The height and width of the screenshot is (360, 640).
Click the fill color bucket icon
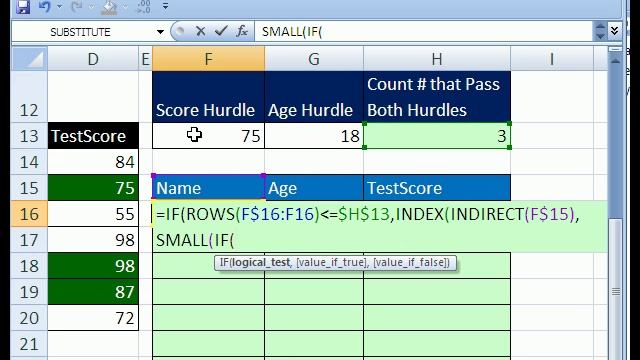[x=109, y=7]
